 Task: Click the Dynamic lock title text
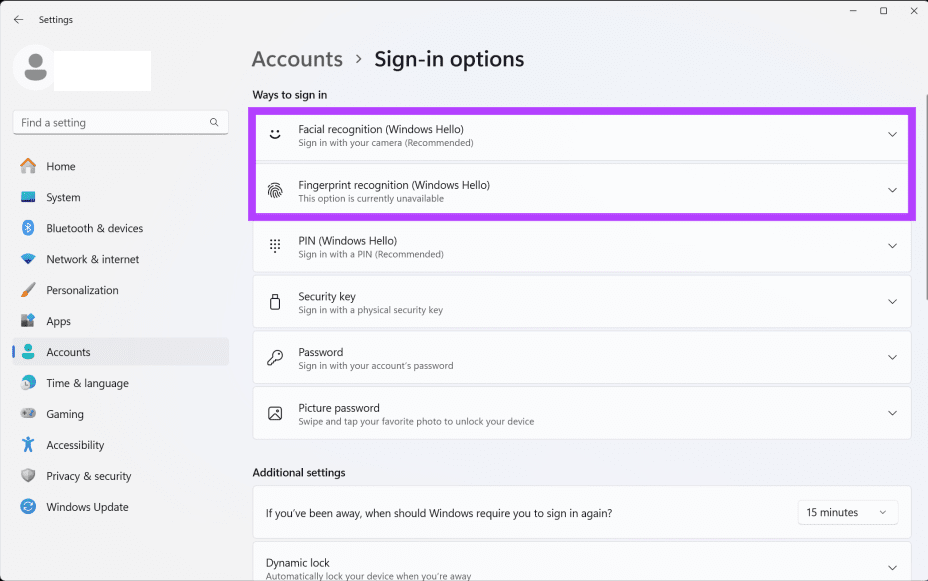(x=297, y=563)
